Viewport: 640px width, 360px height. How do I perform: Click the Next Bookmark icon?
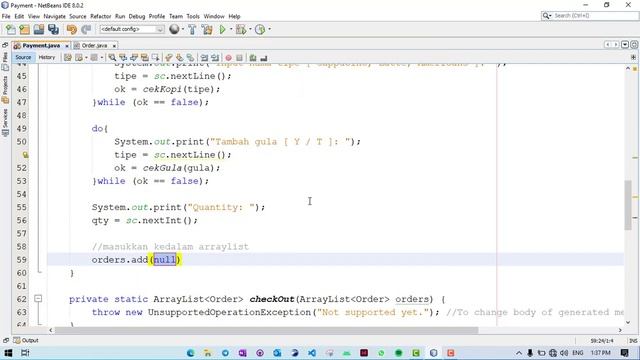click(x=180, y=58)
